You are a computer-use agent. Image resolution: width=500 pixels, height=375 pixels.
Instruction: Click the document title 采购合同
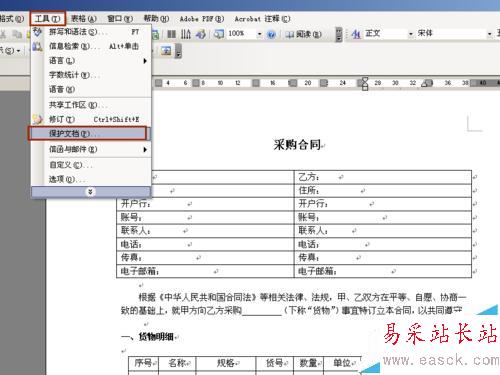click(x=297, y=145)
